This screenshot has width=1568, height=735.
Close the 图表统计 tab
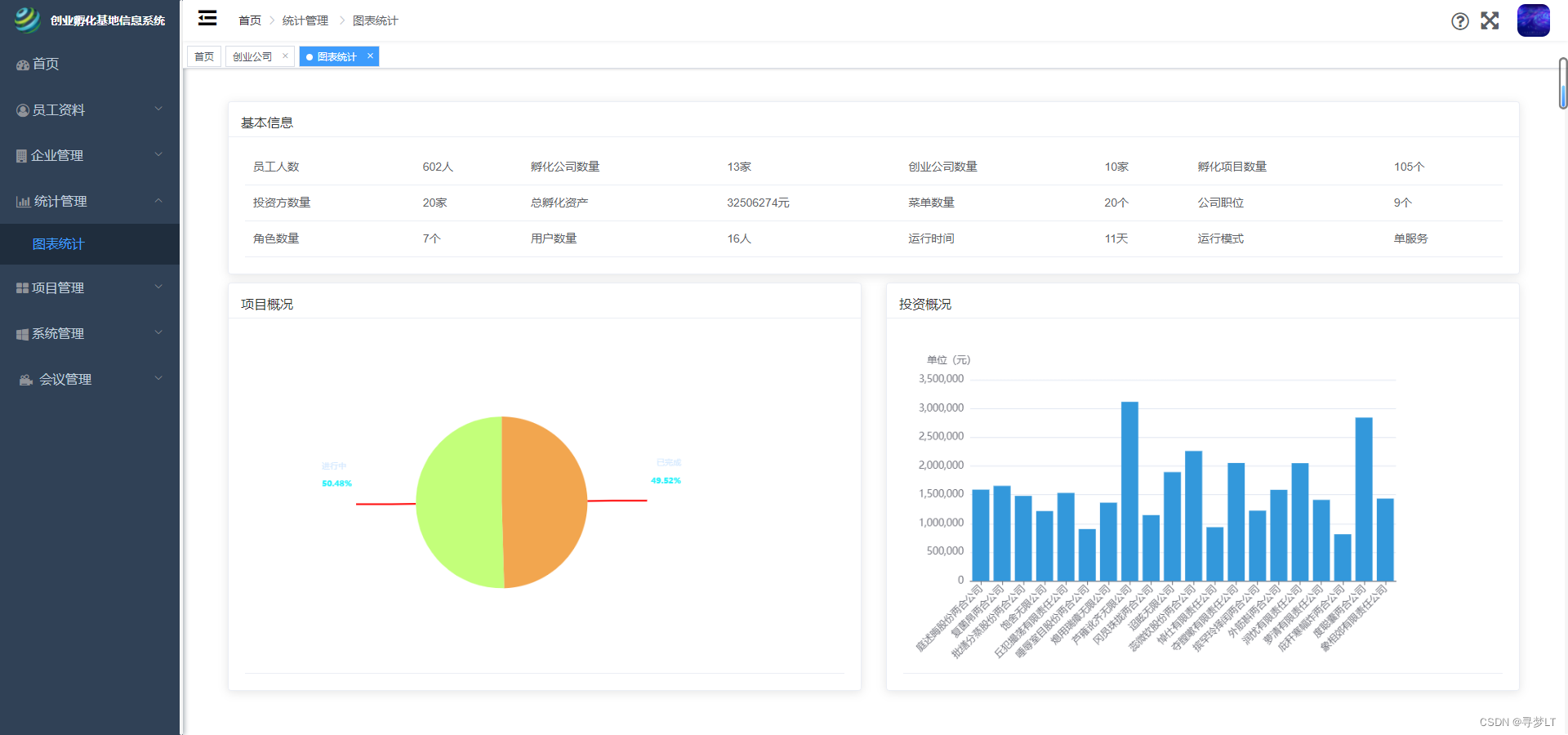tap(370, 56)
